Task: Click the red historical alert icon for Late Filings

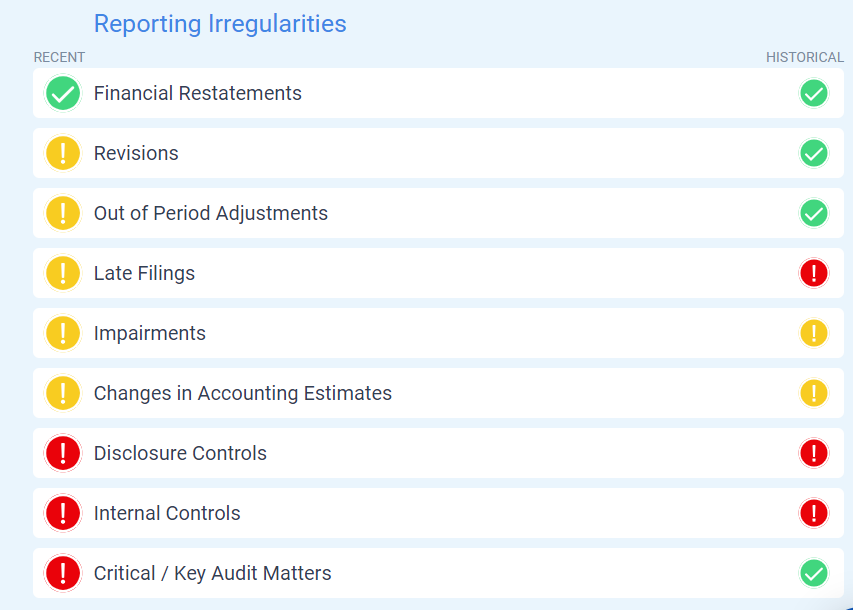Action: tap(814, 273)
